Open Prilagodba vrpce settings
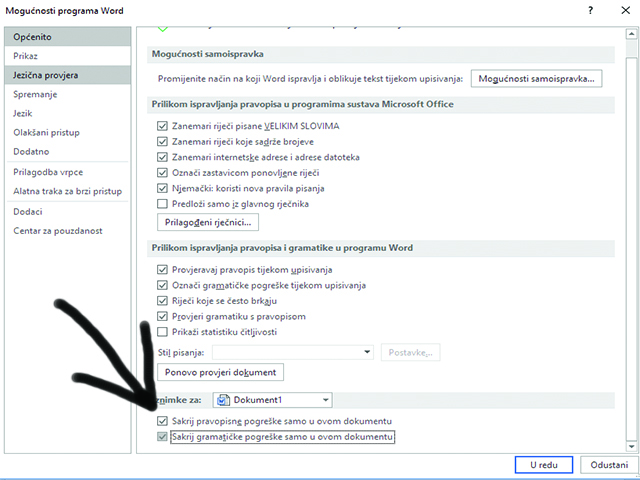The height and width of the screenshot is (480, 640). [68, 172]
